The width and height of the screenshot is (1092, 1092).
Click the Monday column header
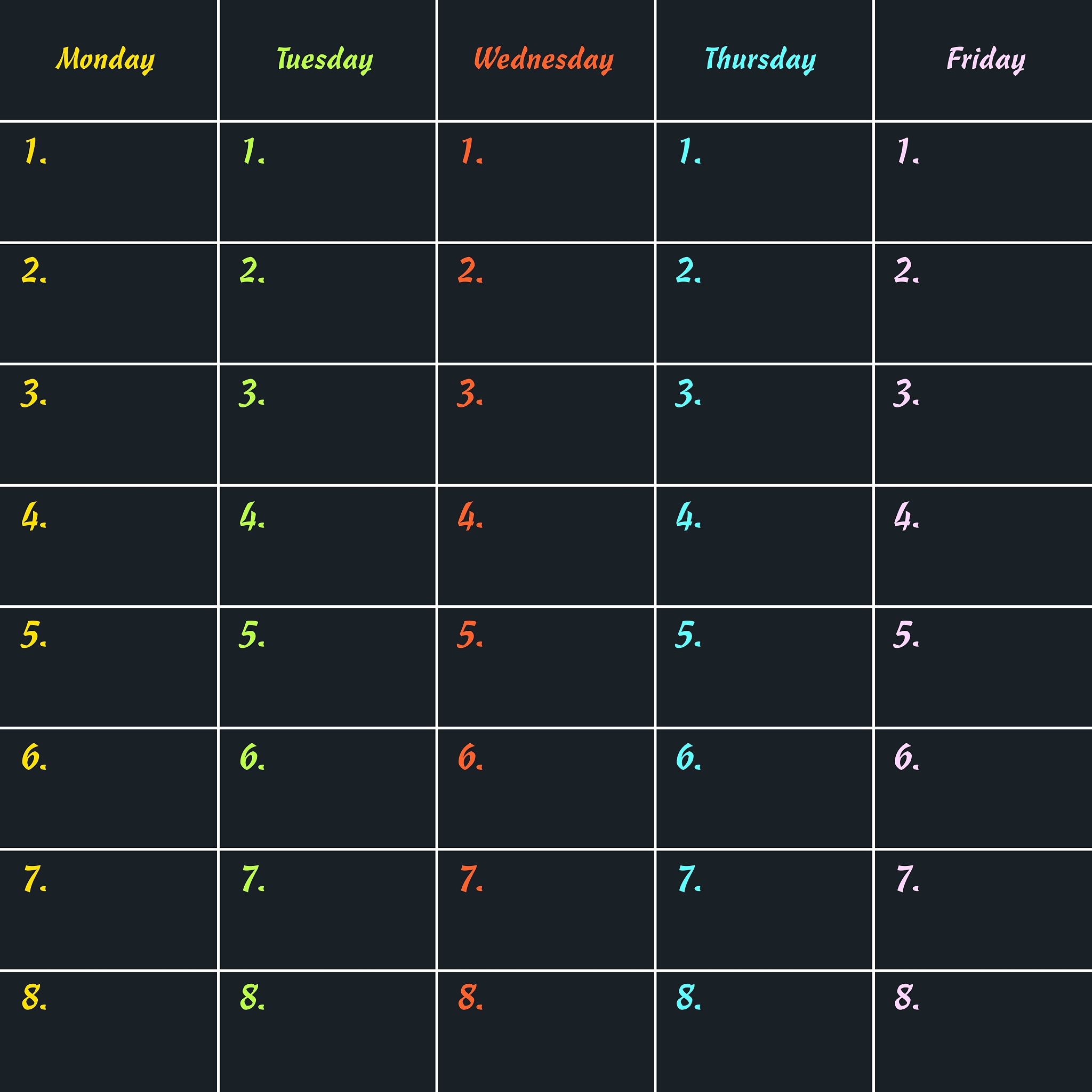tap(105, 59)
